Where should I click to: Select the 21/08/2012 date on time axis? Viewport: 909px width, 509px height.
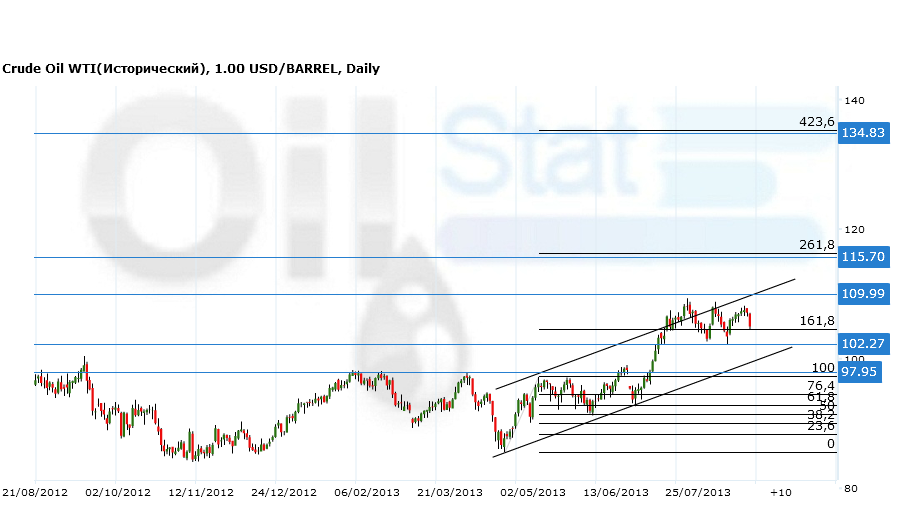point(34,493)
